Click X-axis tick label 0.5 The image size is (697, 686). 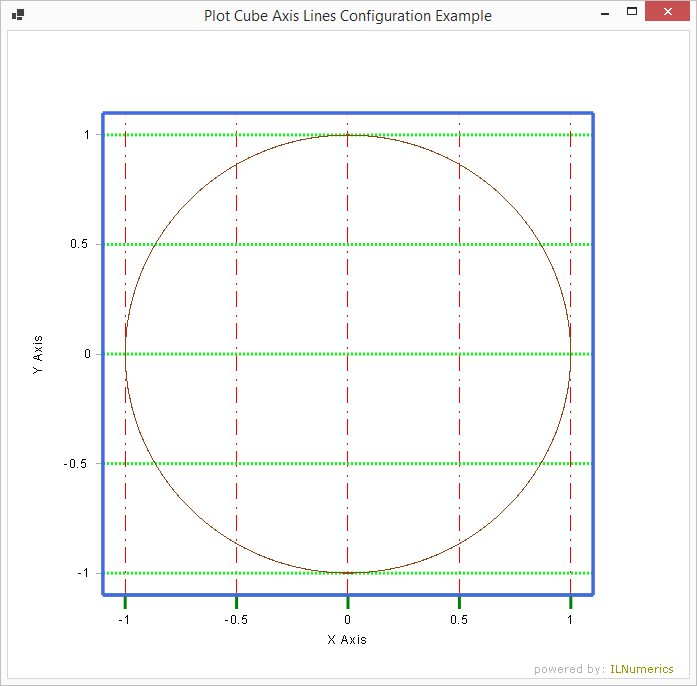tap(459, 620)
